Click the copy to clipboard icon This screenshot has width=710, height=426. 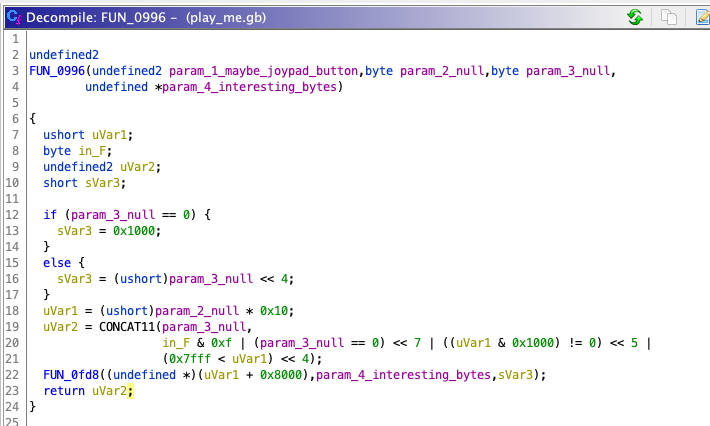(669, 17)
